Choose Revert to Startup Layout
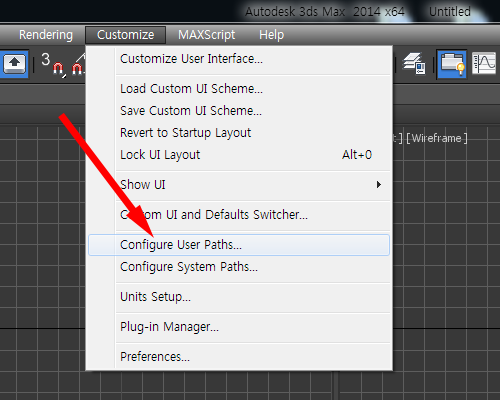The height and width of the screenshot is (400, 500). click(239, 133)
